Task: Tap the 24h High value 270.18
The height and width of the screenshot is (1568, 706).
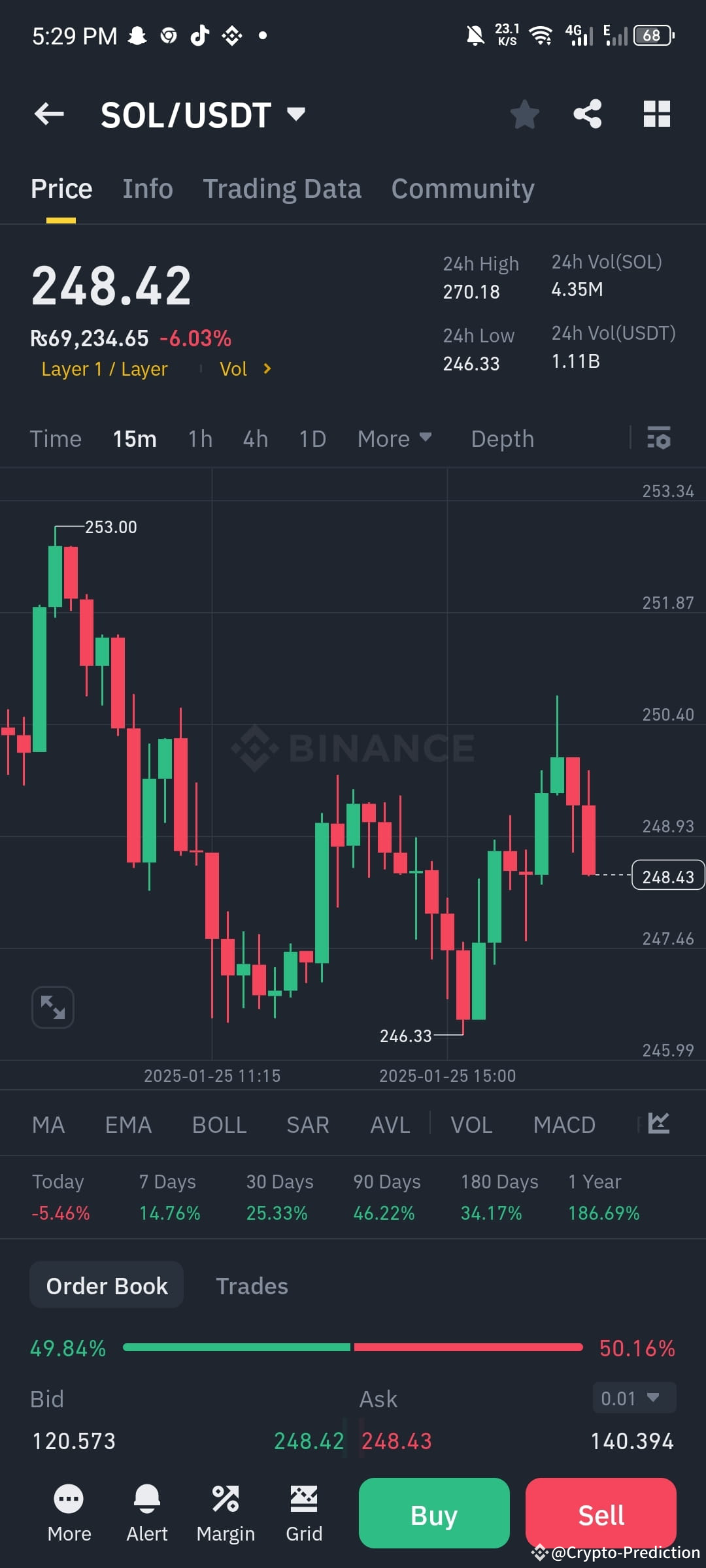Action: click(x=471, y=292)
